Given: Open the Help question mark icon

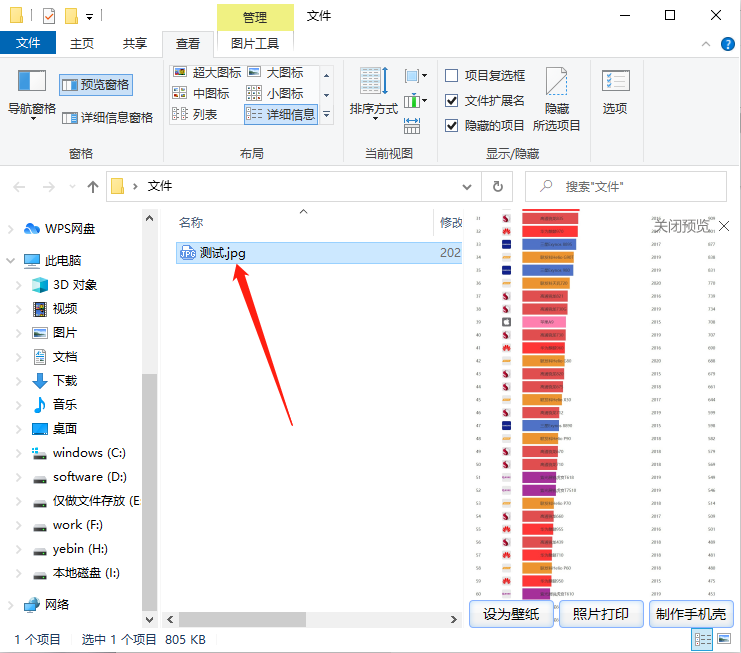Looking at the screenshot, I should coord(728,44).
